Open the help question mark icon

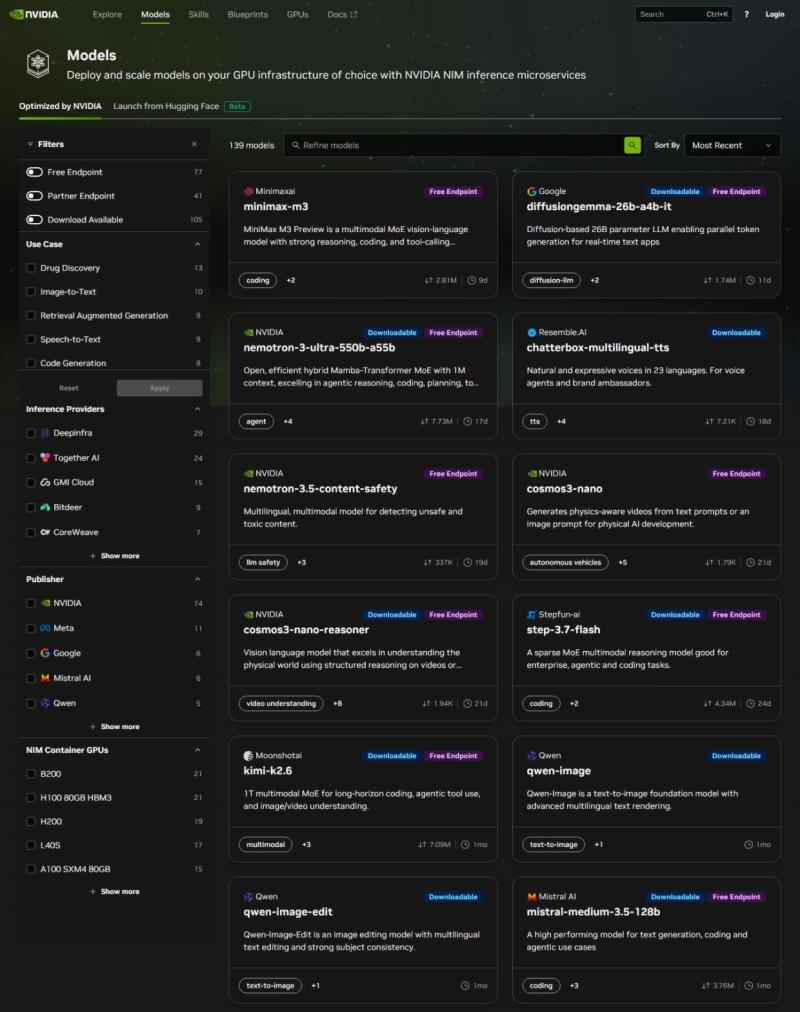pos(746,14)
